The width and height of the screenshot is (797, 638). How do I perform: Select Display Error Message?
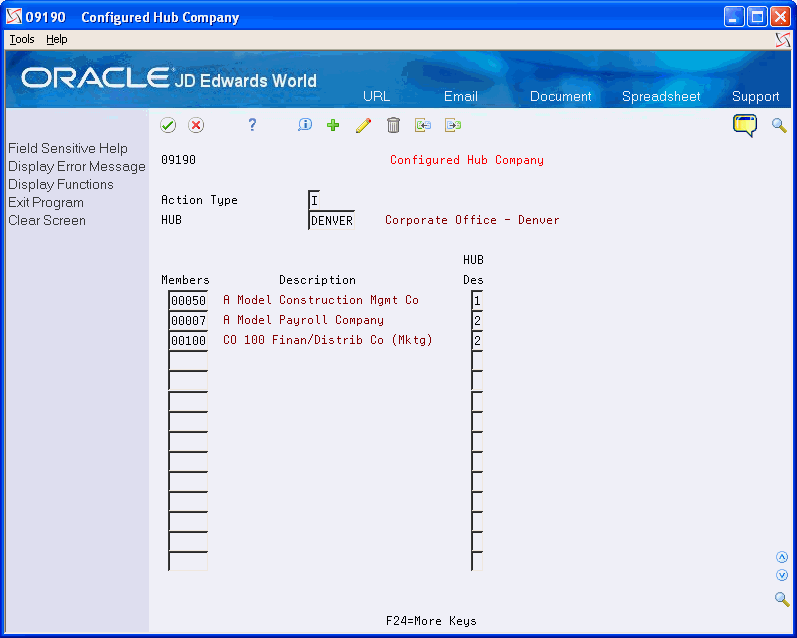tap(77, 167)
